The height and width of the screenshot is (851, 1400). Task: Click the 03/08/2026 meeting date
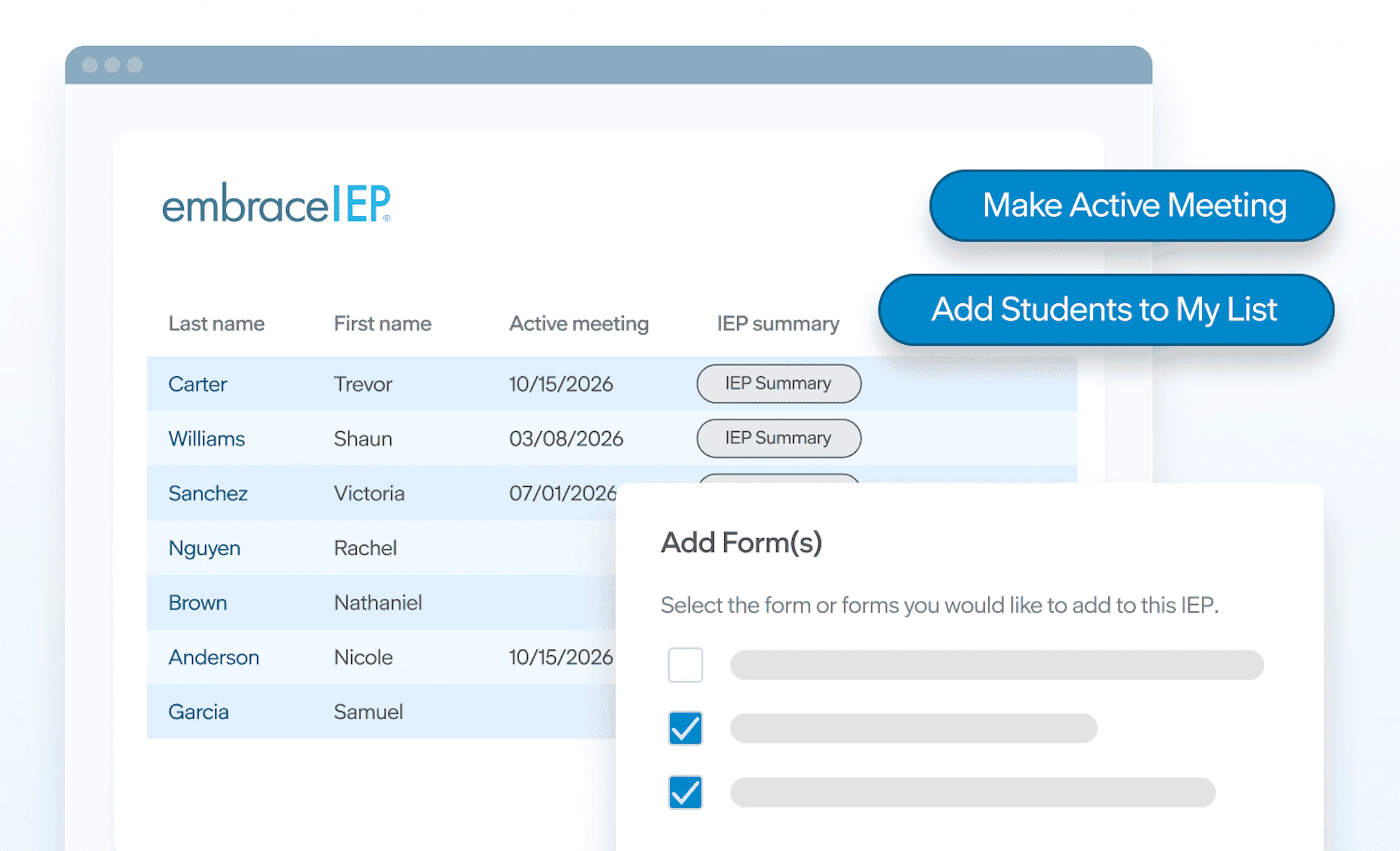[566, 438]
